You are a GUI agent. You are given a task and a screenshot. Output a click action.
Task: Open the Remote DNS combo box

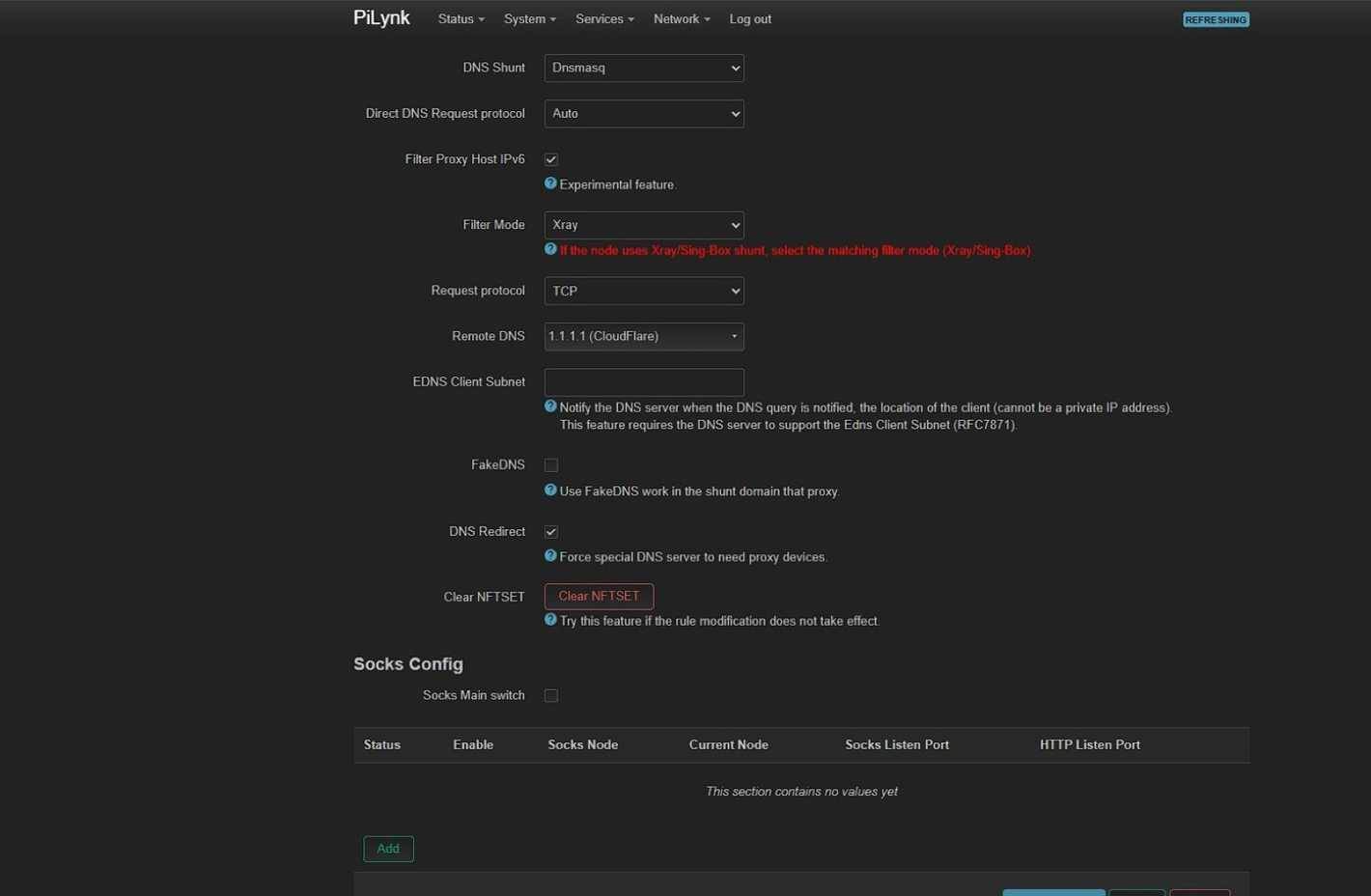tap(644, 336)
